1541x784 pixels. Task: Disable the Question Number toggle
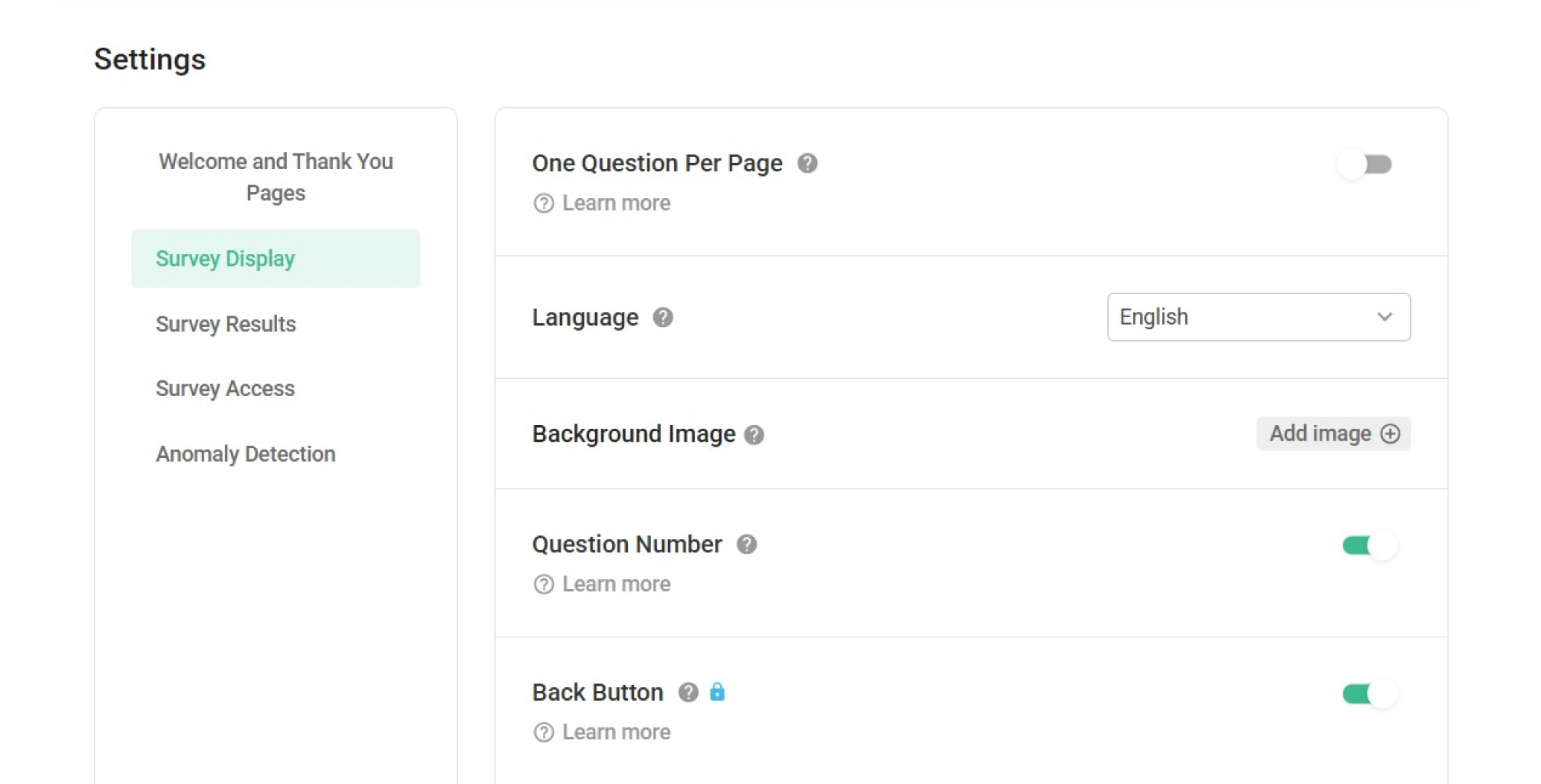(1369, 546)
